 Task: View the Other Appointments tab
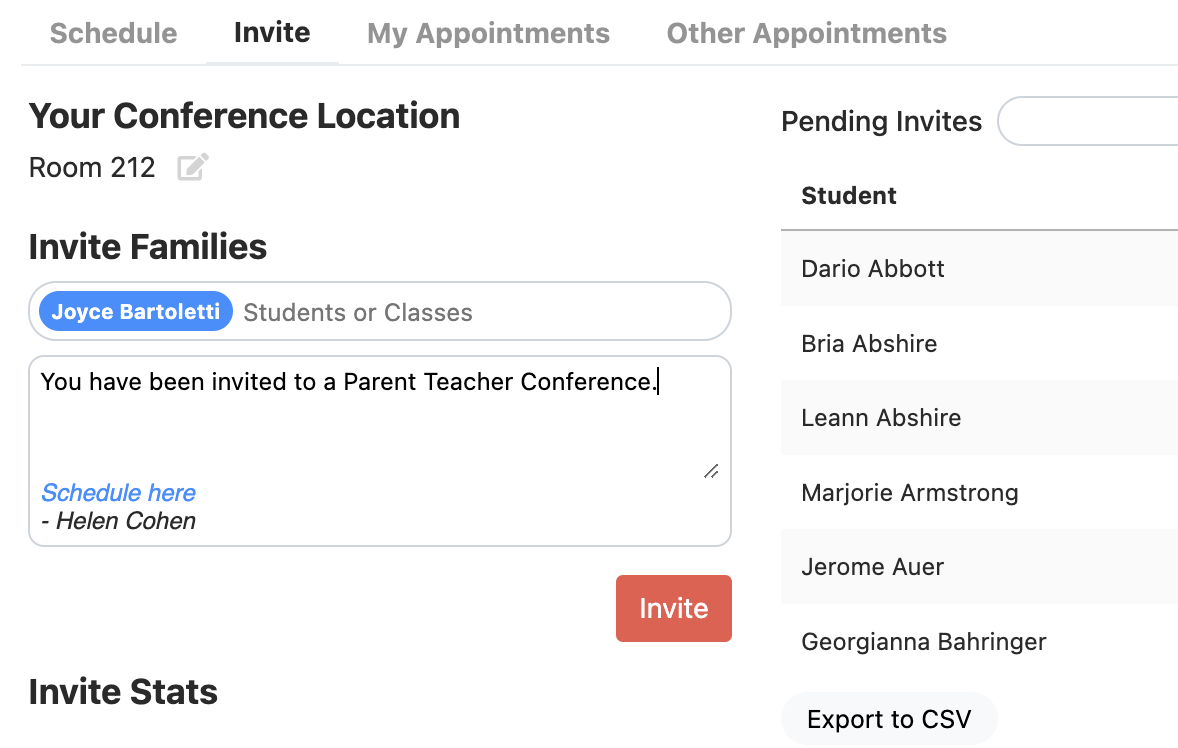tap(806, 32)
